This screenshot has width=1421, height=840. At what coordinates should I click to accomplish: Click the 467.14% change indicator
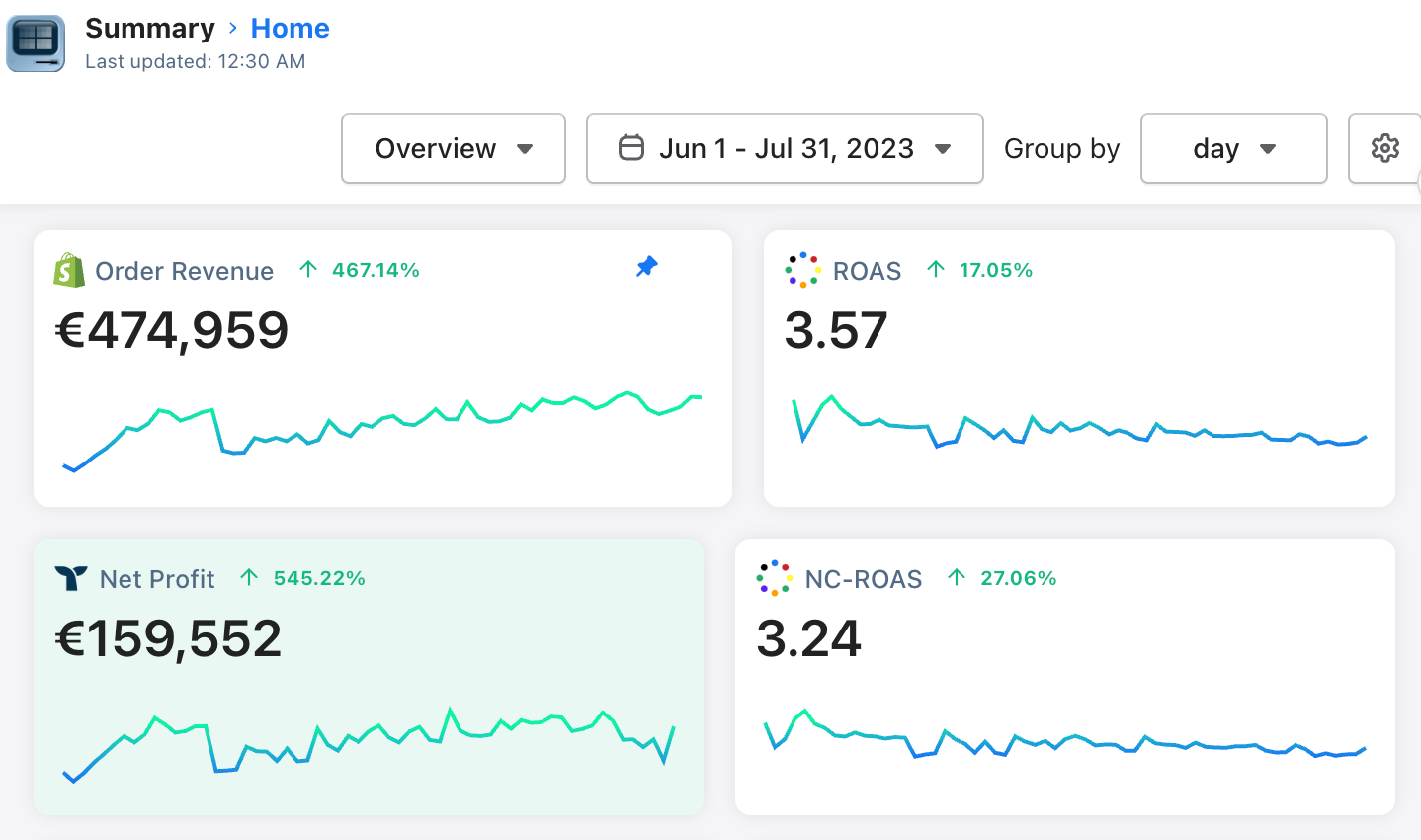[x=361, y=270]
